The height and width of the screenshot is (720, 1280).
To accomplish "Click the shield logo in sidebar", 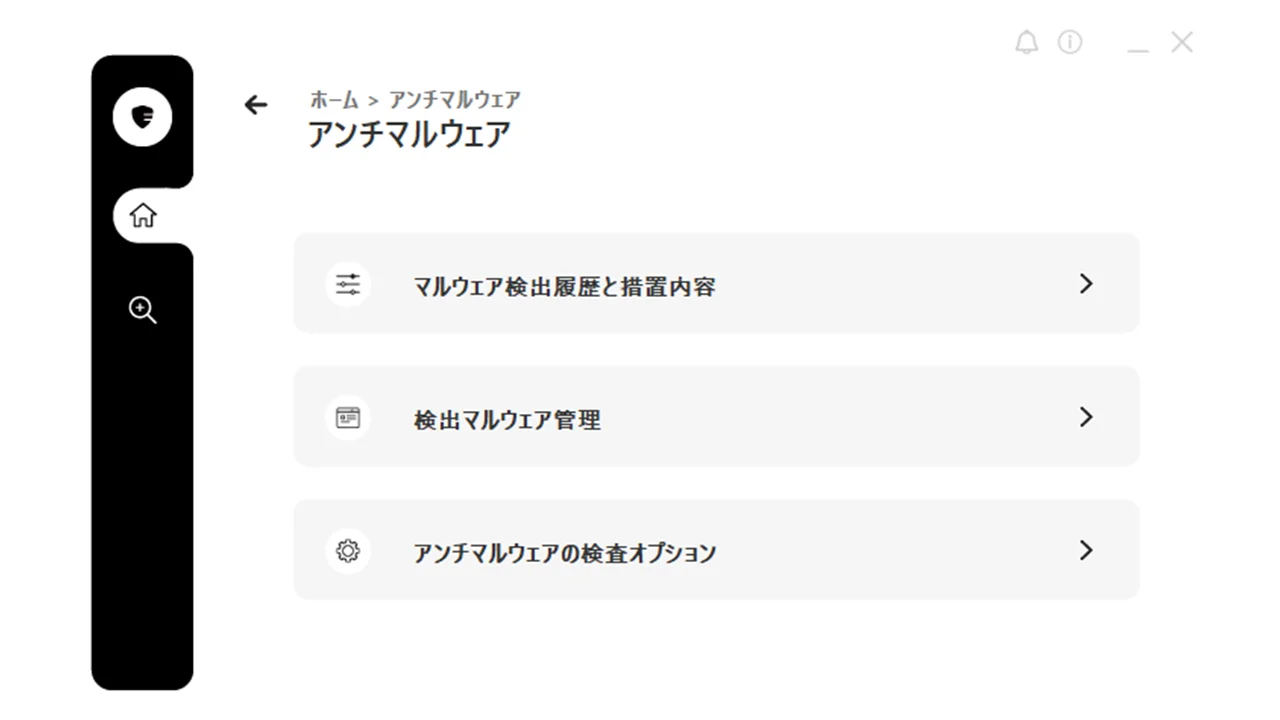I will (x=142, y=117).
